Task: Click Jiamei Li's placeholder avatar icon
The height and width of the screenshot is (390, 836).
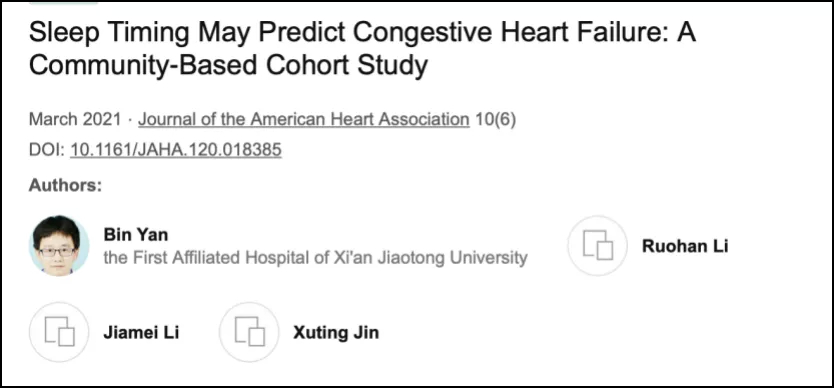Action: (58, 332)
